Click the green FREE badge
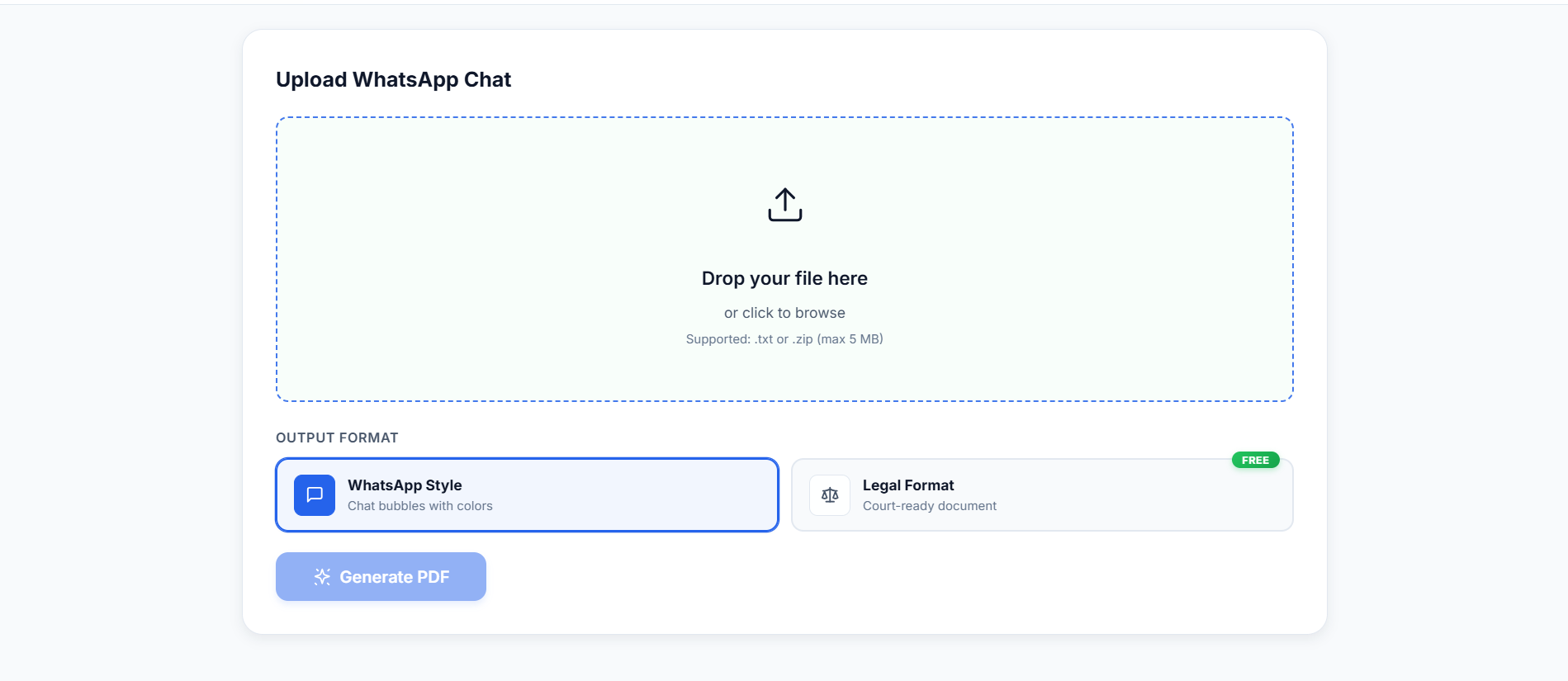 (x=1255, y=460)
